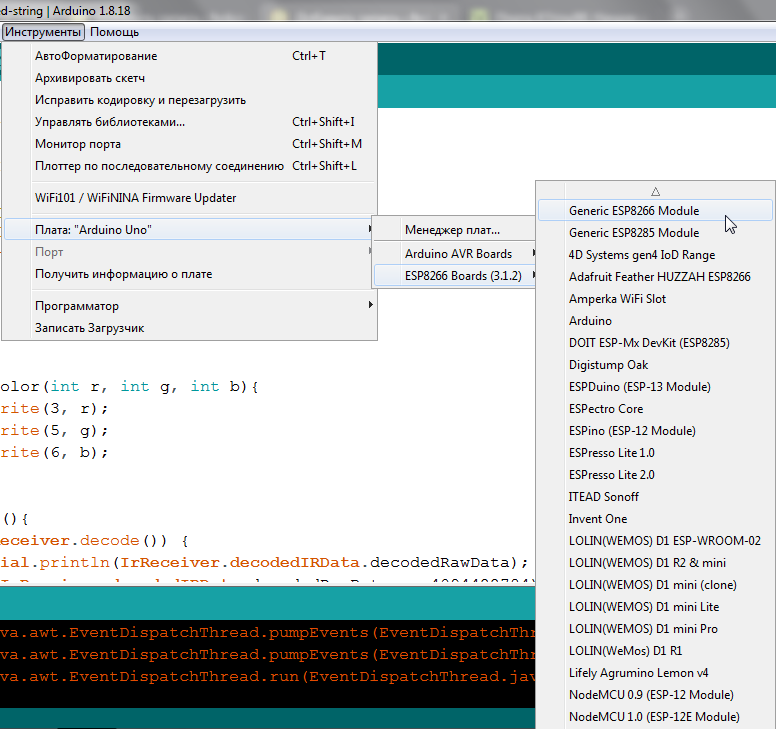Image resolution: width=776 pixels, height=729 pixels.
Task: Select ESPresso Lite 1.0
Action: click(x=655, y=453)
